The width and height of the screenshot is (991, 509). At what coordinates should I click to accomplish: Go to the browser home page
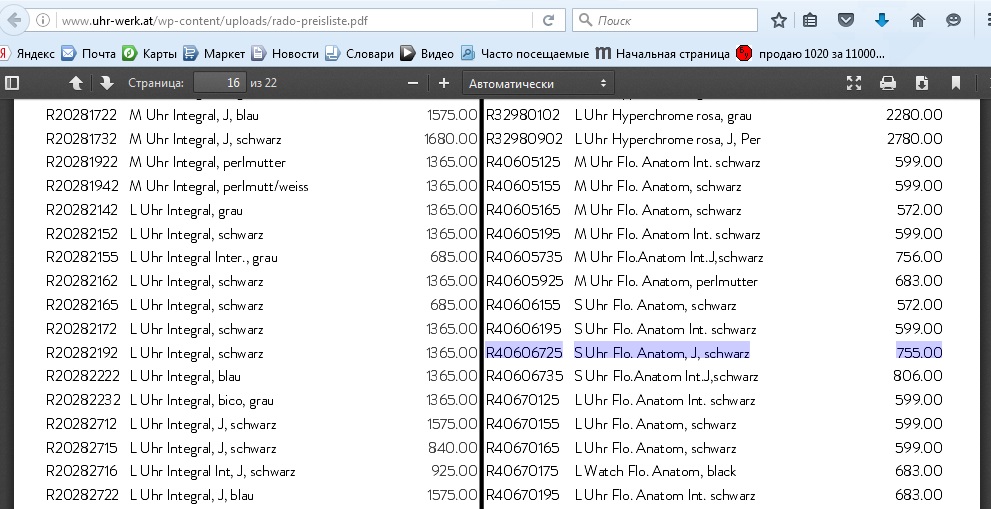[x=917, y=20]
